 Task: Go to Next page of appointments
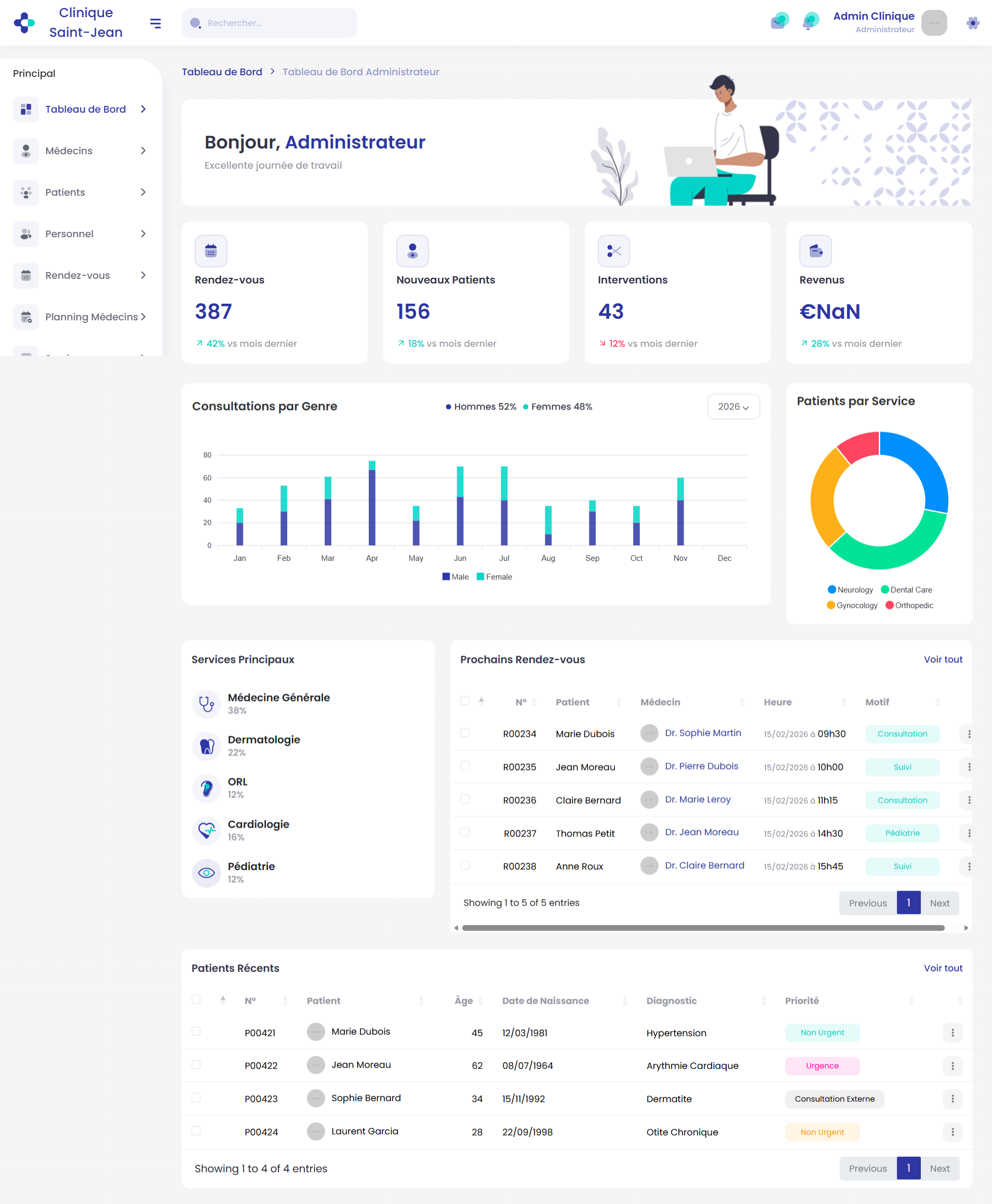click(940, 902)
